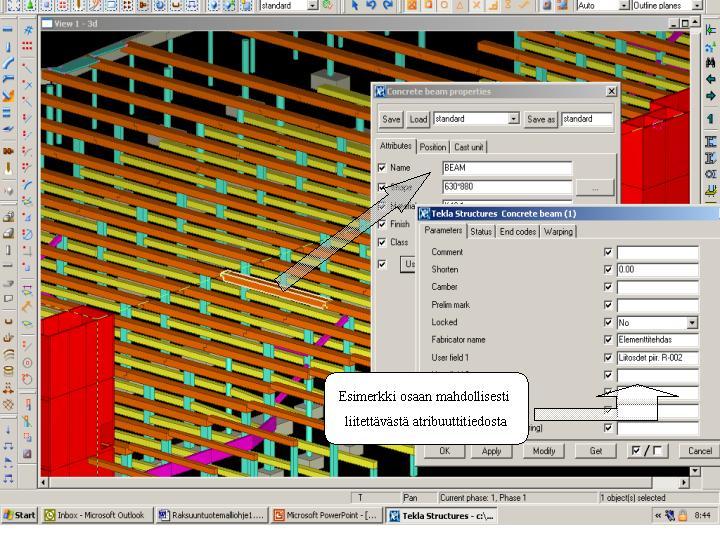The height and width of the screenshot is (540, 720).
Task: Click the checkbox on/off toggle button beside Get
Action: click(647, 451)
